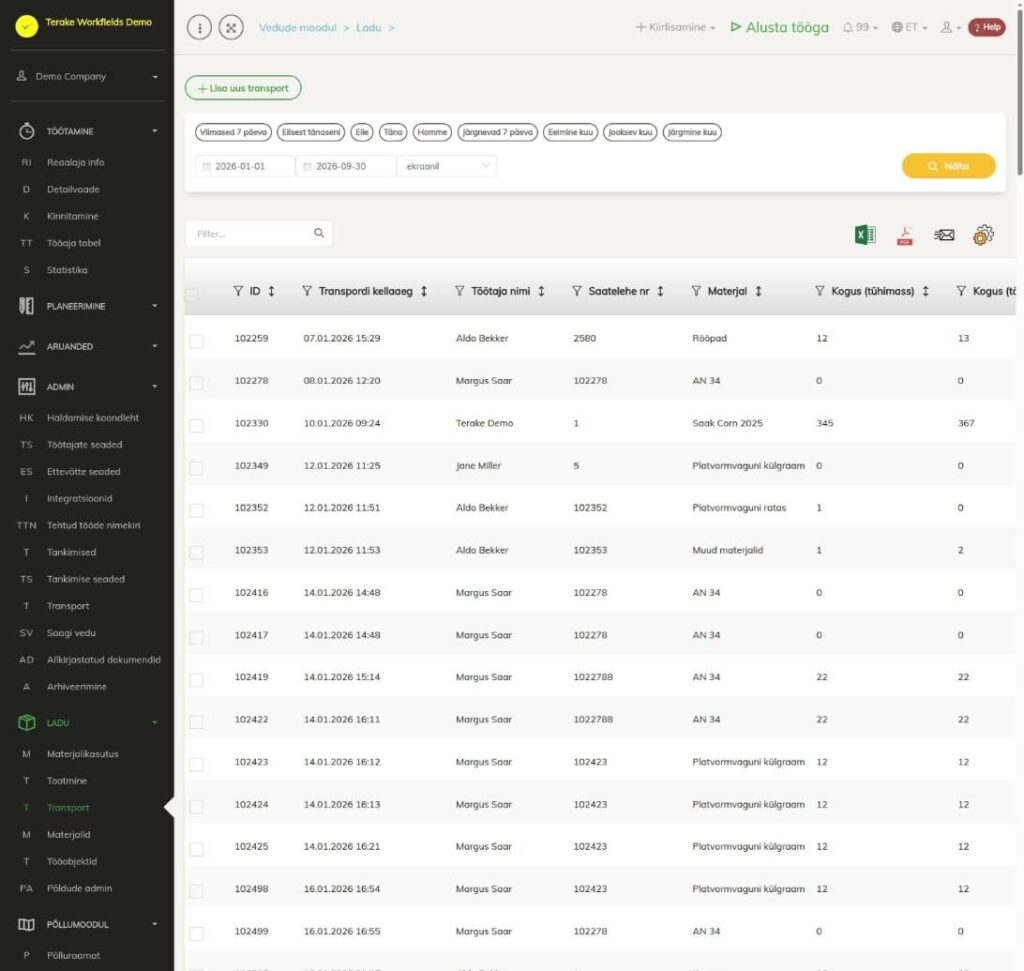Click the filter search magnifier icon
The width and height of the screenshot is (1024, 971).
coord(319,233)
